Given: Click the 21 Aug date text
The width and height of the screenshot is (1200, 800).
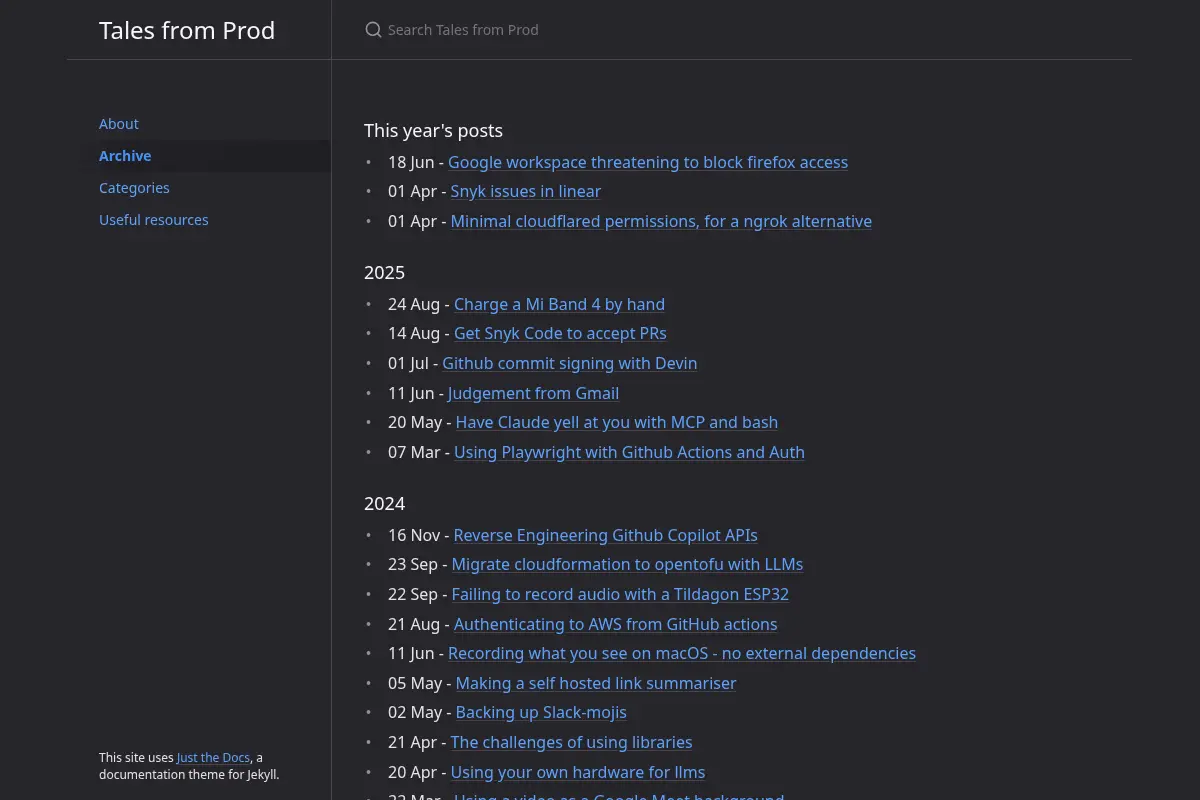Looking at the screenshot, I should tap(414, 624).
